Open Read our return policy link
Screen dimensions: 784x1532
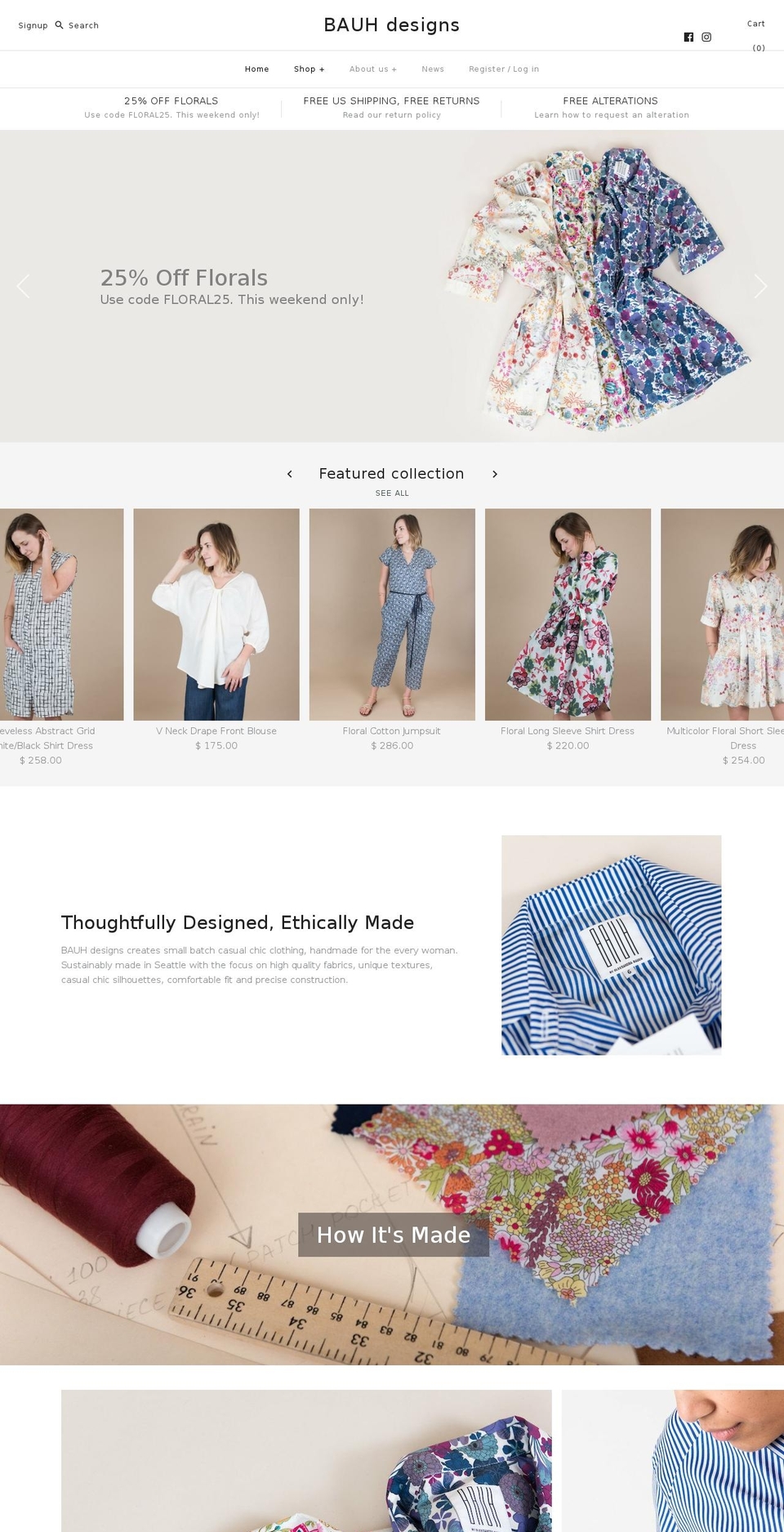click(392, 115)
